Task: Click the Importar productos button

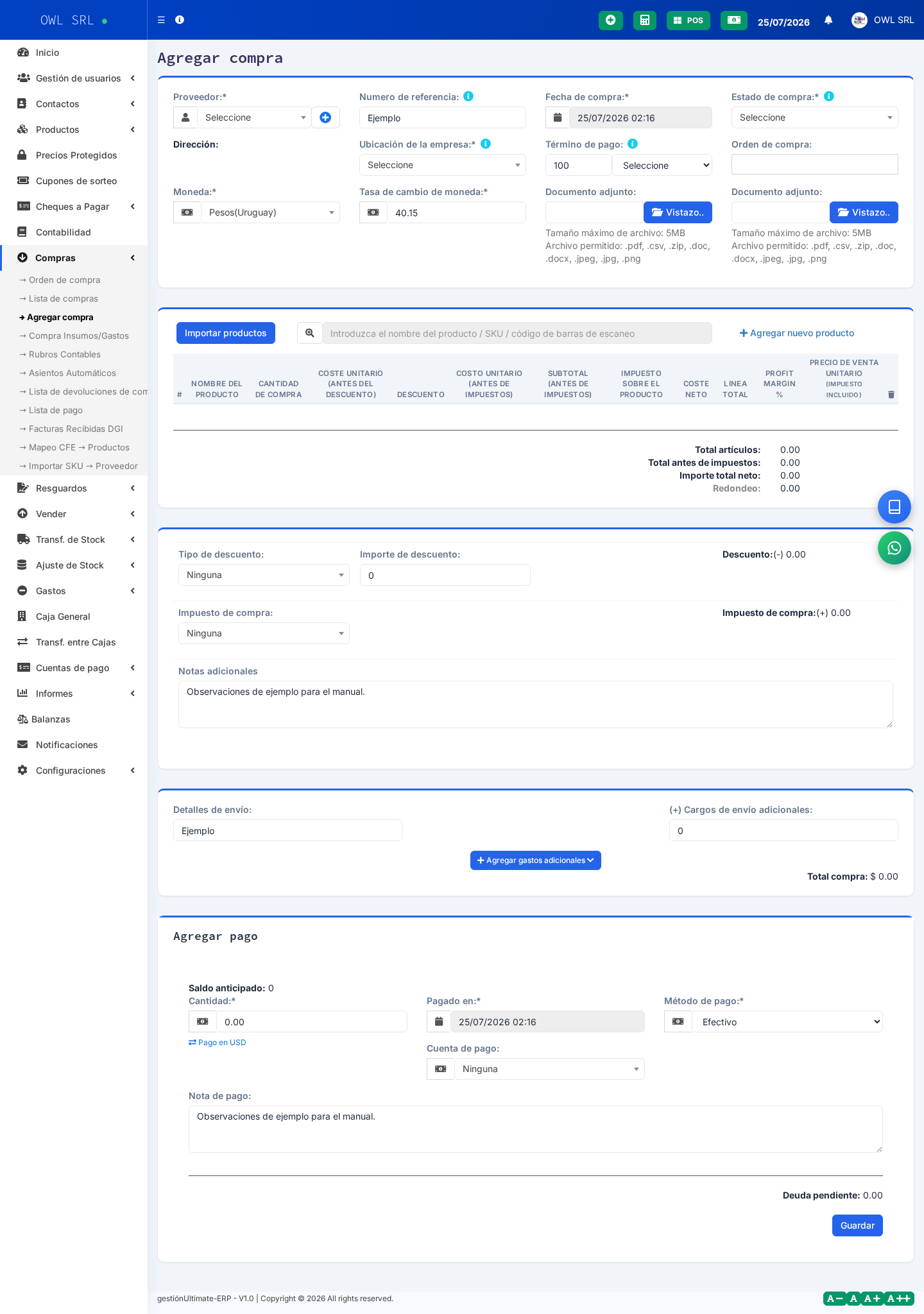Action: pos(226,333)
